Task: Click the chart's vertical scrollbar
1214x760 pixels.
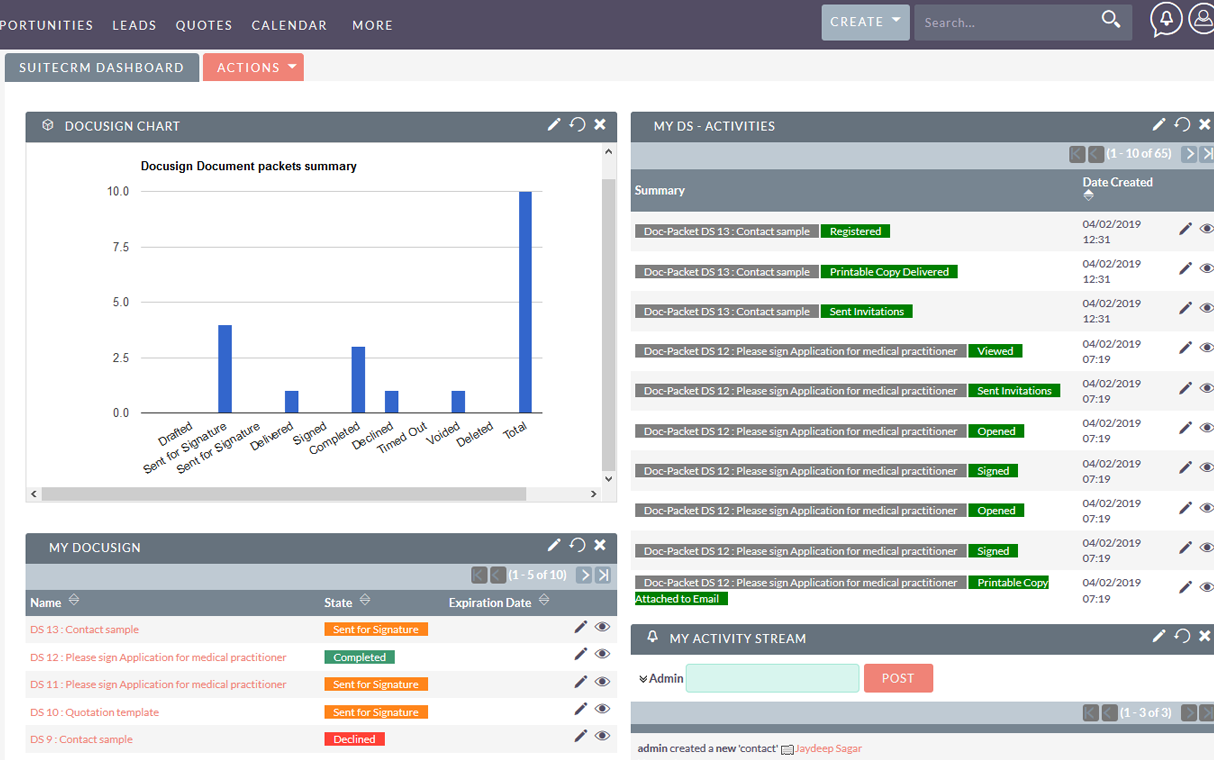Action: coord(608,325)
